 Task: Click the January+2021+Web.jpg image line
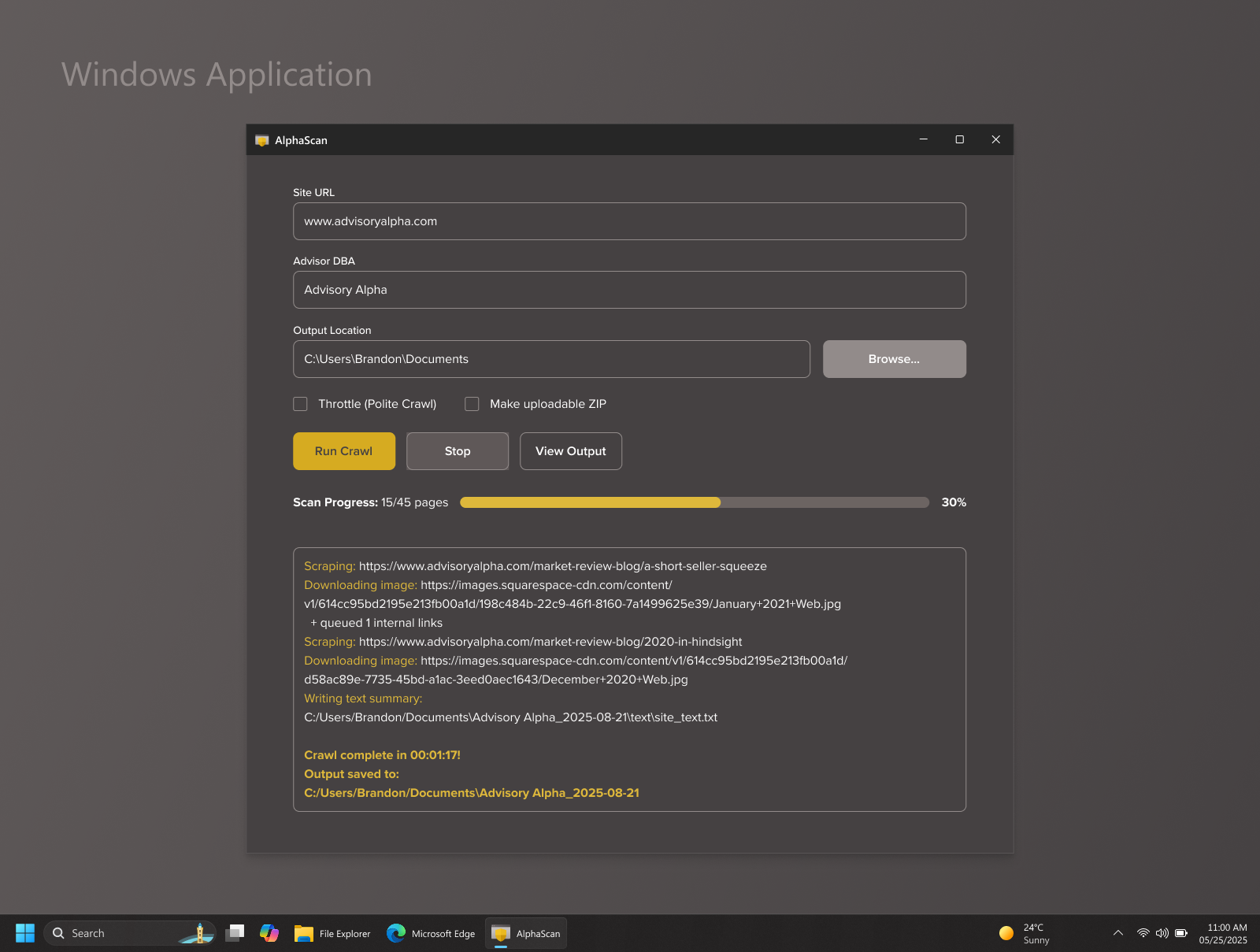[x=573, y=604]
